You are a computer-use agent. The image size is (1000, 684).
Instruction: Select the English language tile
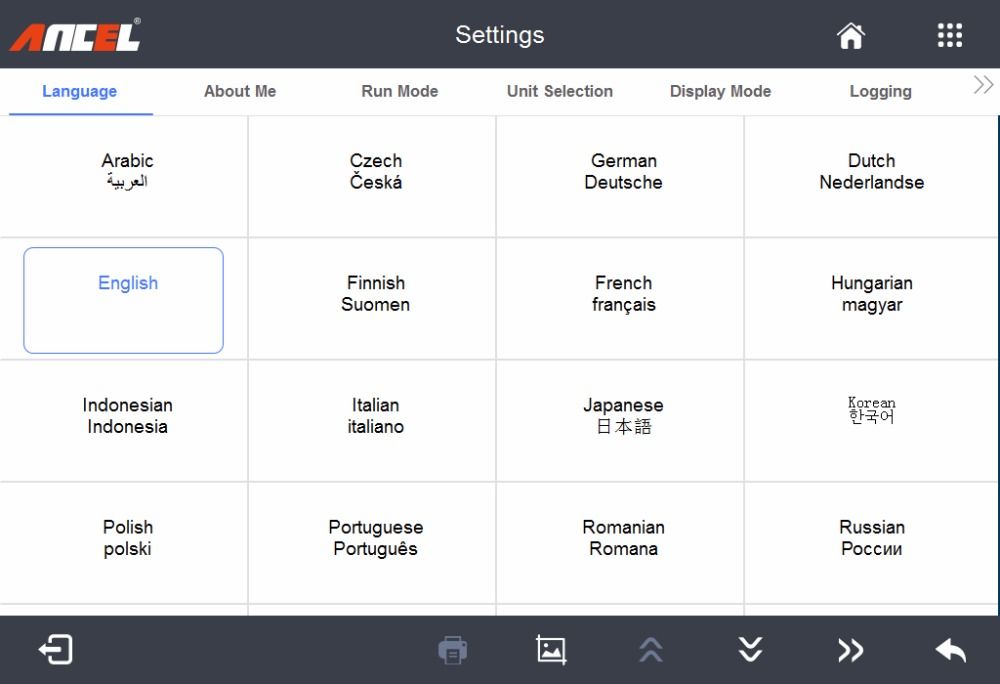(x=124, y=300)
